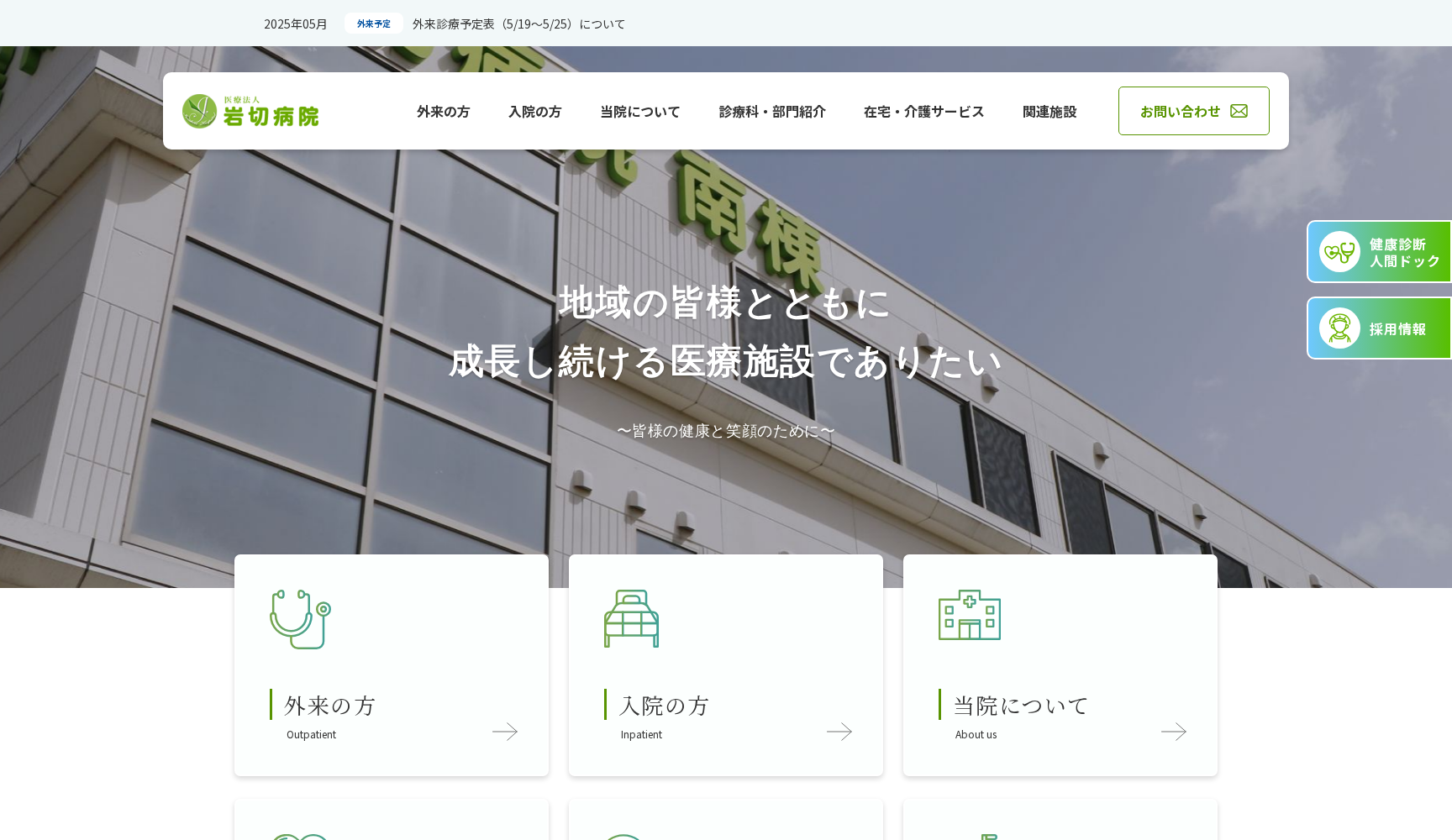Click the arrow icon on 入院の方 card
1452x840 pixels.
click(x=839, y=732)
